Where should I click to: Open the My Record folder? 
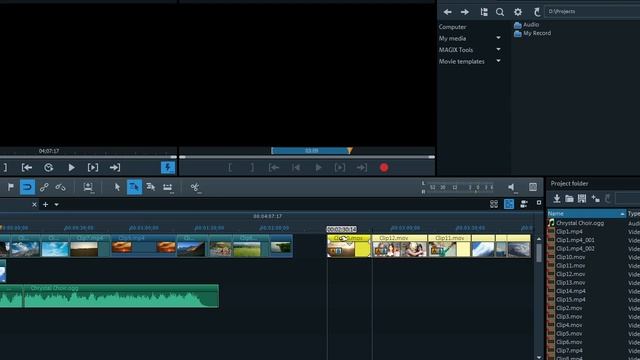click(x=532, y=33)
